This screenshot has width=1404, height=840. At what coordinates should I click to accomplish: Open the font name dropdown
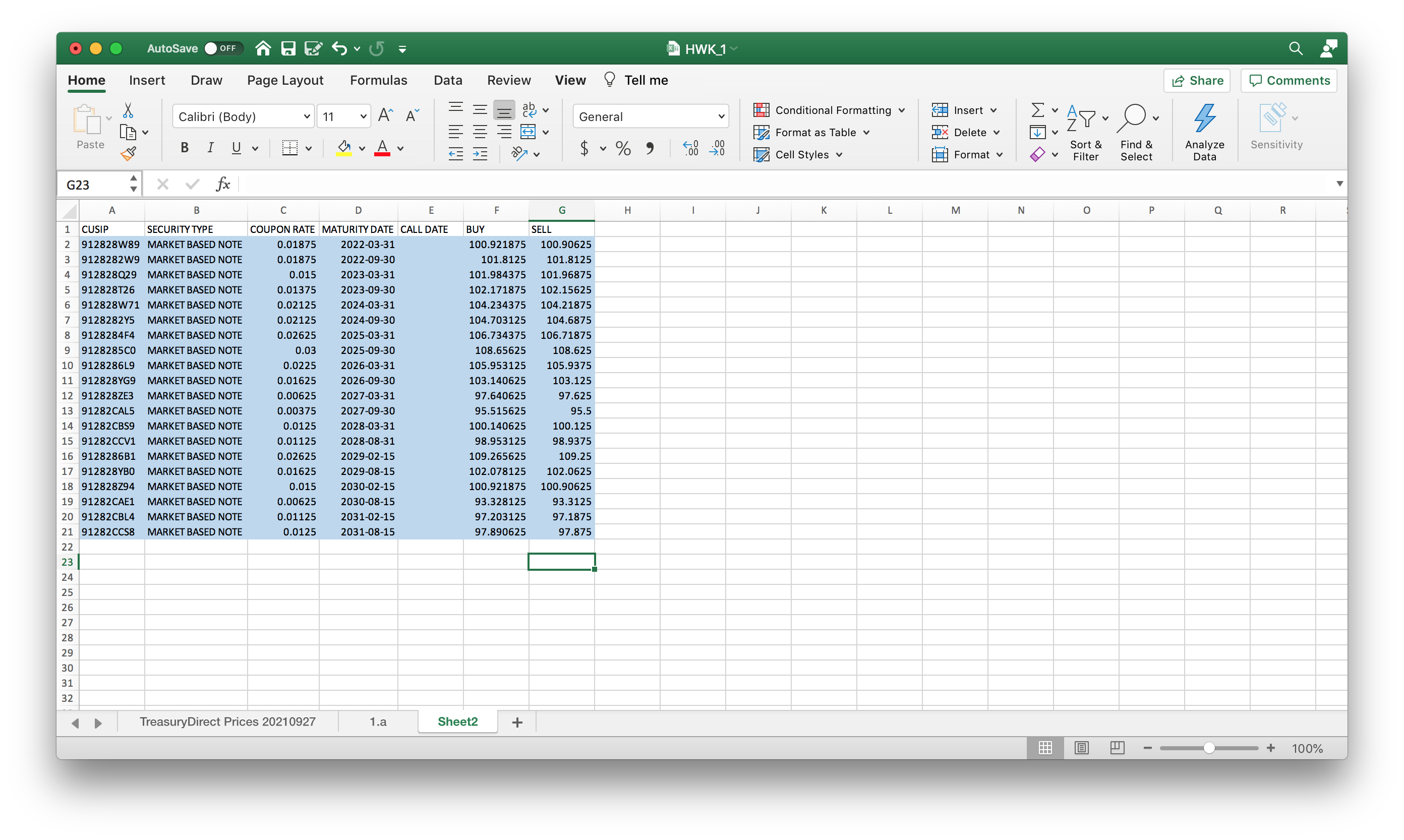[306, 116]
